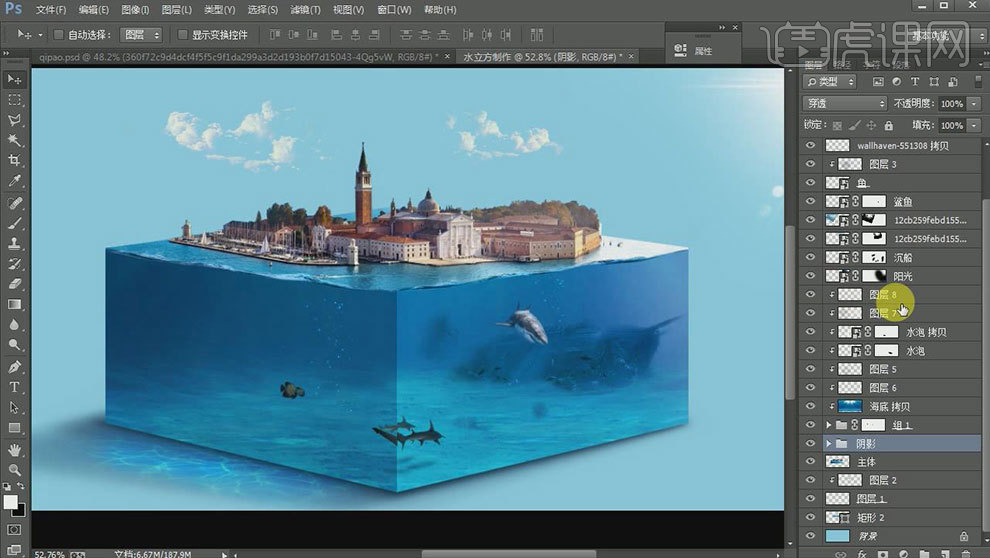Expand the 阴影 layer group
The height and width of the screenshot is (558, 990).
(x=828, y=443)
